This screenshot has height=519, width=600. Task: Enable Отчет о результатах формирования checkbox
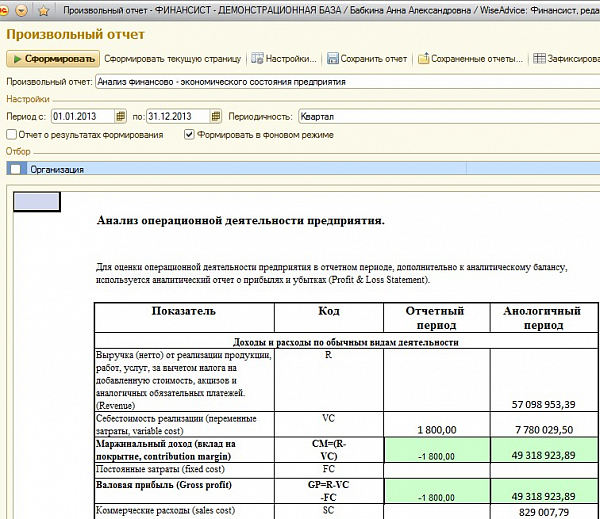pyautogui.click(x=11, y=134)
